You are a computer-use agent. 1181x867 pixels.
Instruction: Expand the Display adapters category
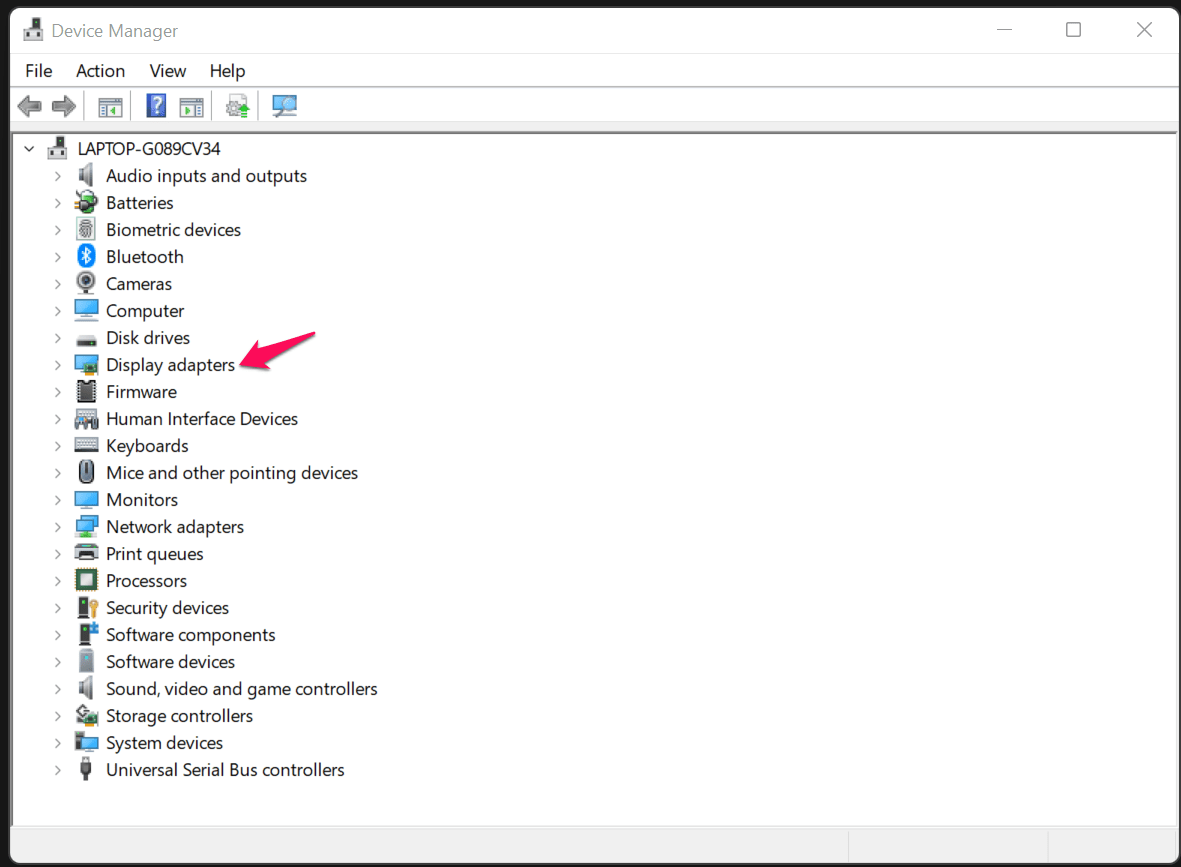point(58,365)
